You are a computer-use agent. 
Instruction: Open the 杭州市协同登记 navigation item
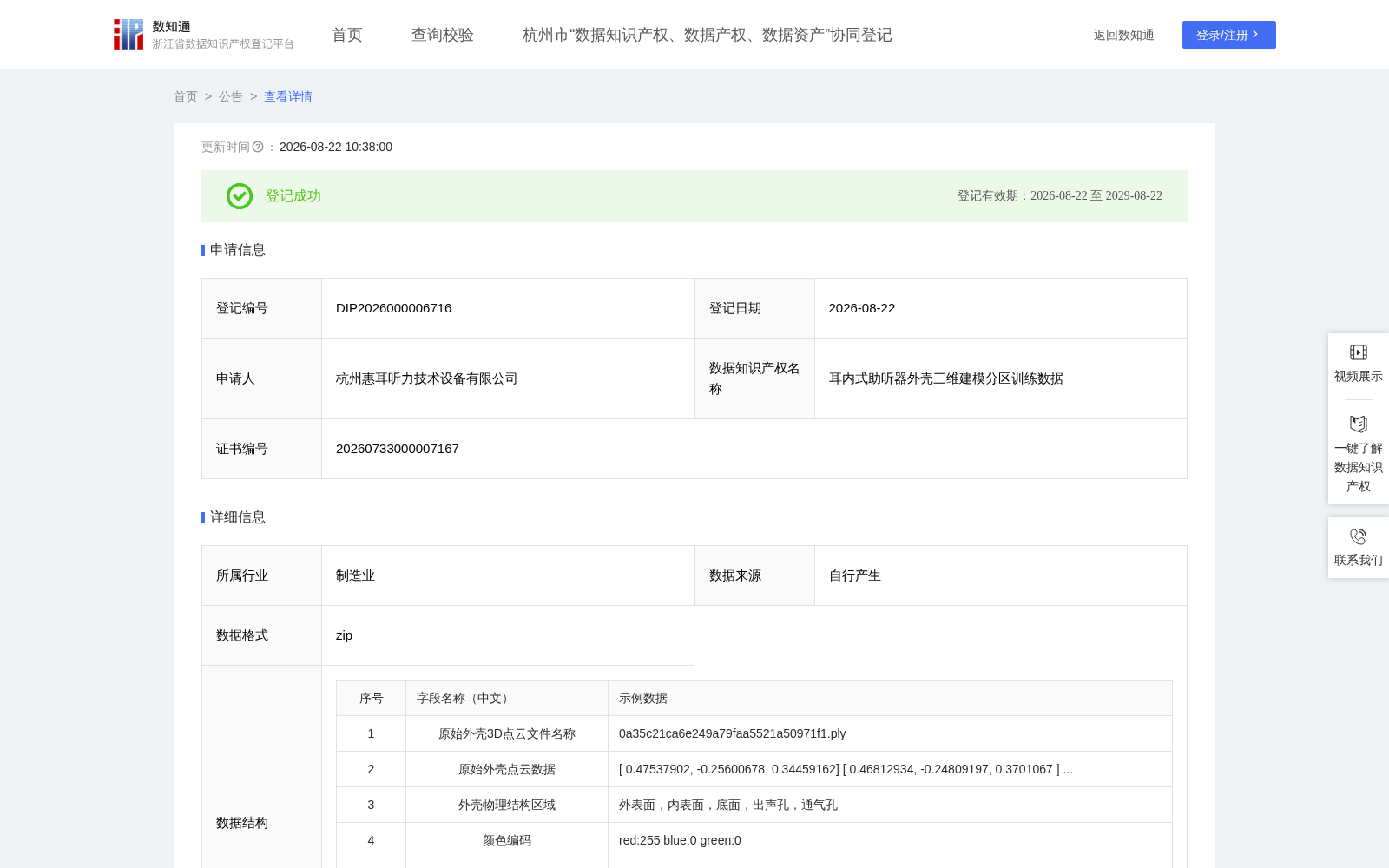[x=708, y=35]
